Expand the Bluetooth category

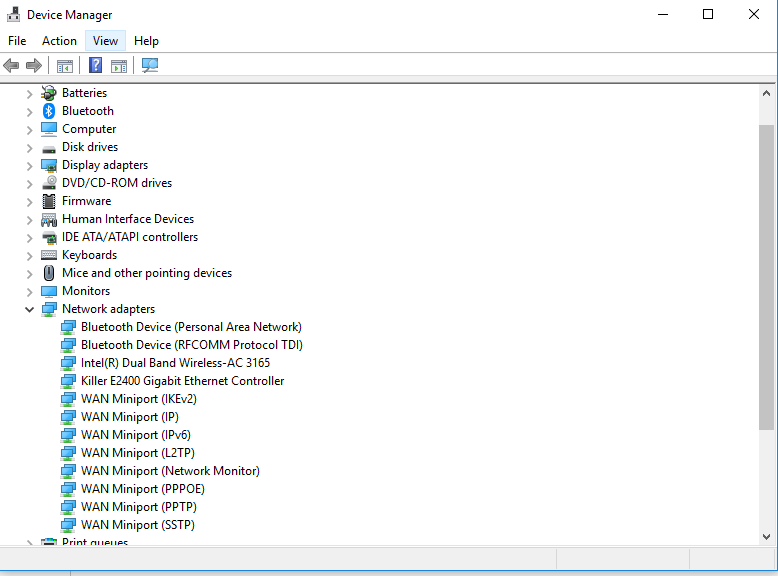coord(29,112)
